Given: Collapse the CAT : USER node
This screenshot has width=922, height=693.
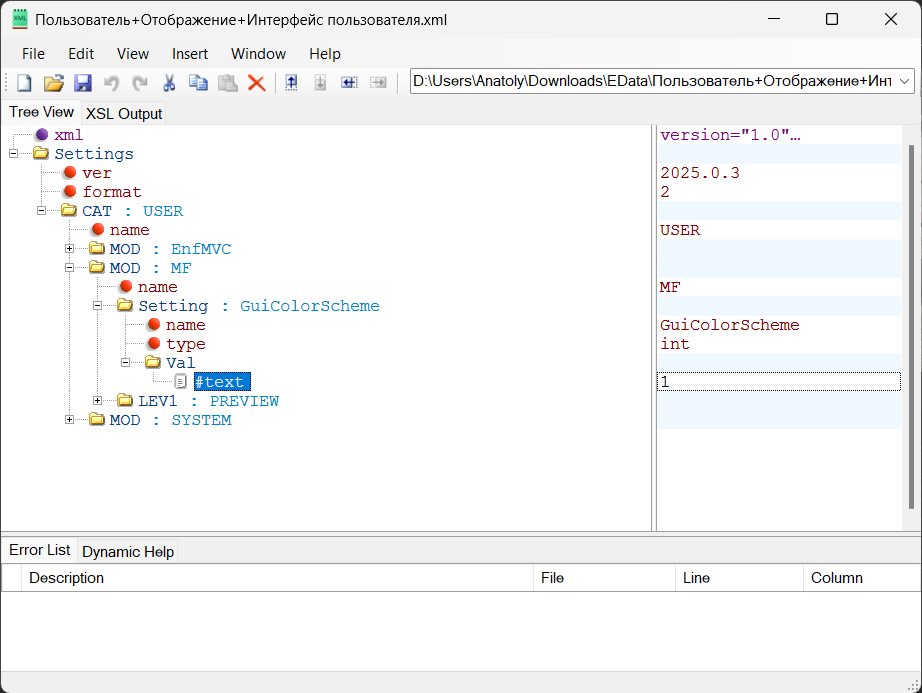Looking at the screenshot, I should pos(41,210).
